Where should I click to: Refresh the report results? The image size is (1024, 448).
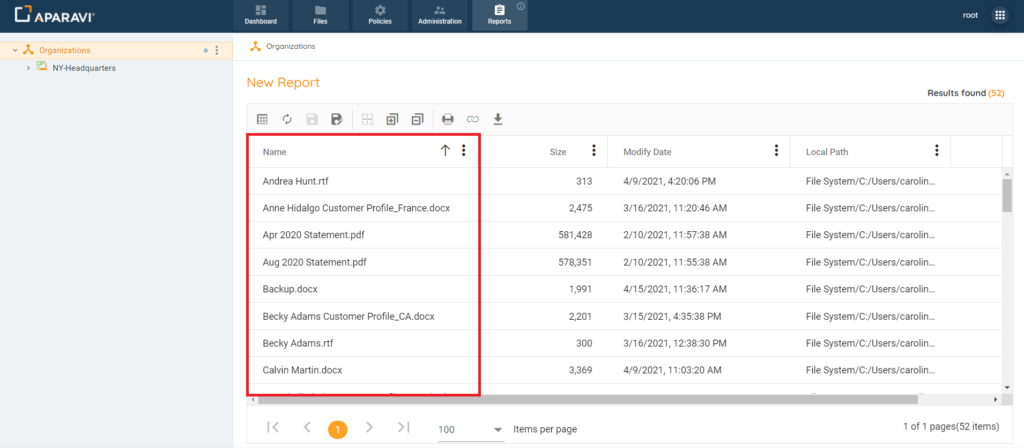tap(287, 119)
